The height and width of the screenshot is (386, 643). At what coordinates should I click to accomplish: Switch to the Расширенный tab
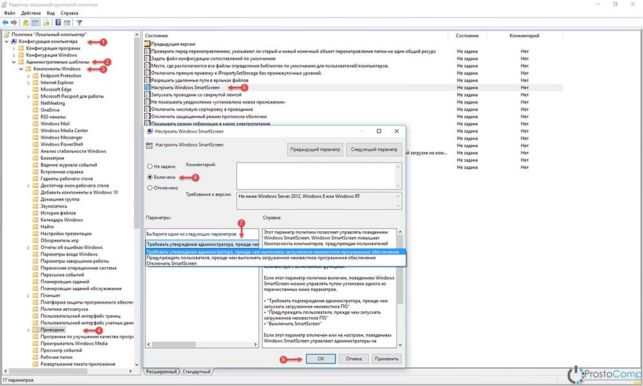click(x=161, y=372)
